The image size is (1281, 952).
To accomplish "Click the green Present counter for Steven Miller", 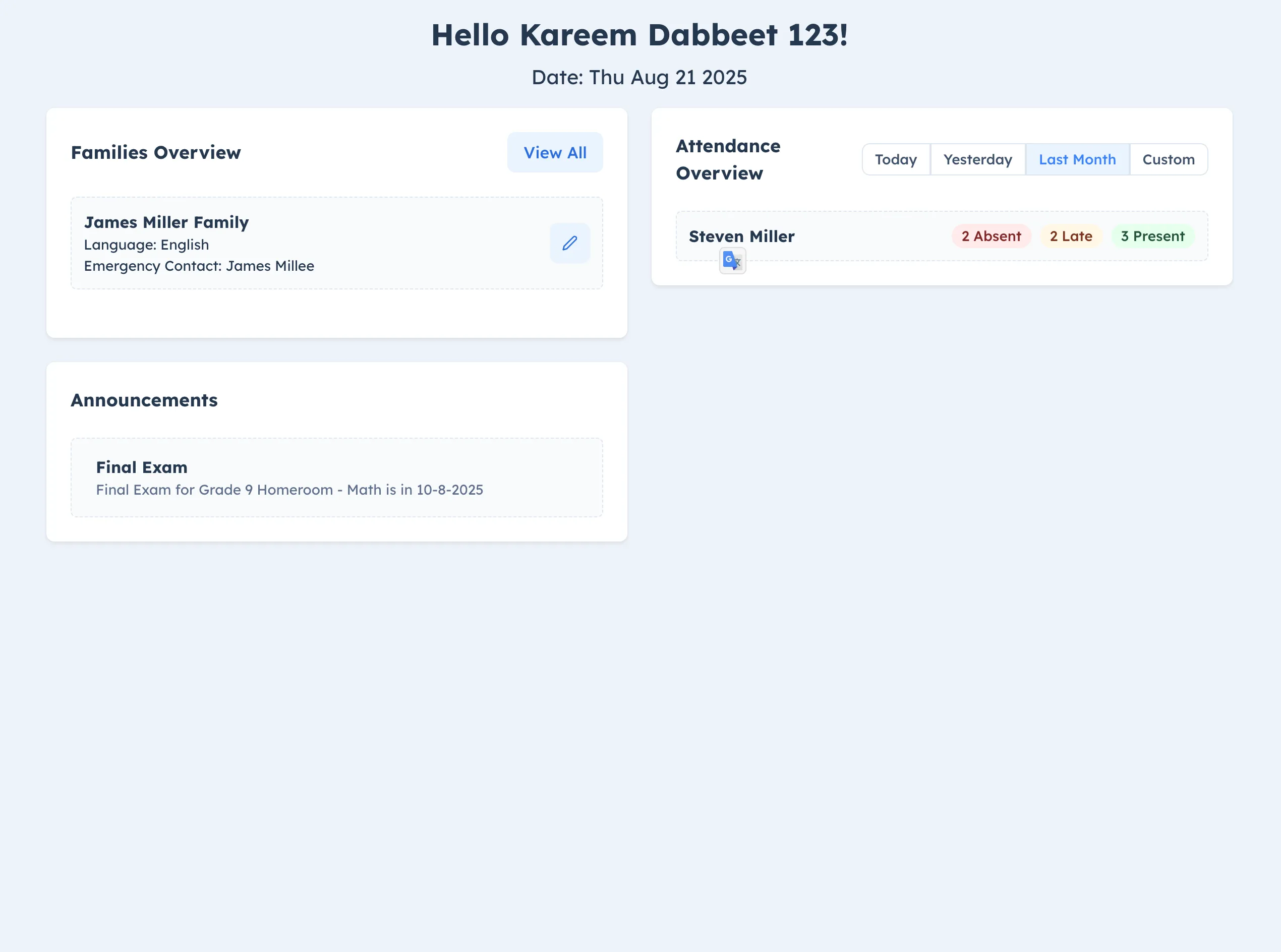I will coord(1152,235).
